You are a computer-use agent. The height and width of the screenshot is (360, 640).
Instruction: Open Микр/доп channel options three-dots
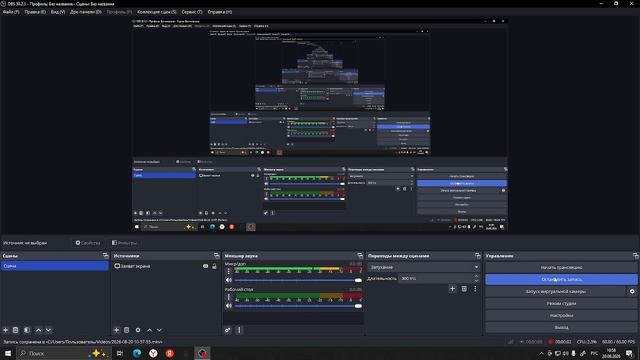[x=229, y=271]
